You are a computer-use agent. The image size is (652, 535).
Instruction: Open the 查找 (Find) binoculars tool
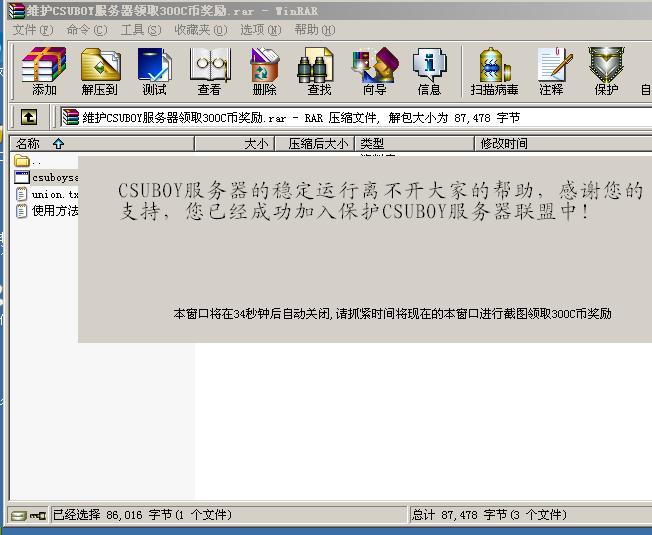click(x=319, y=71)
